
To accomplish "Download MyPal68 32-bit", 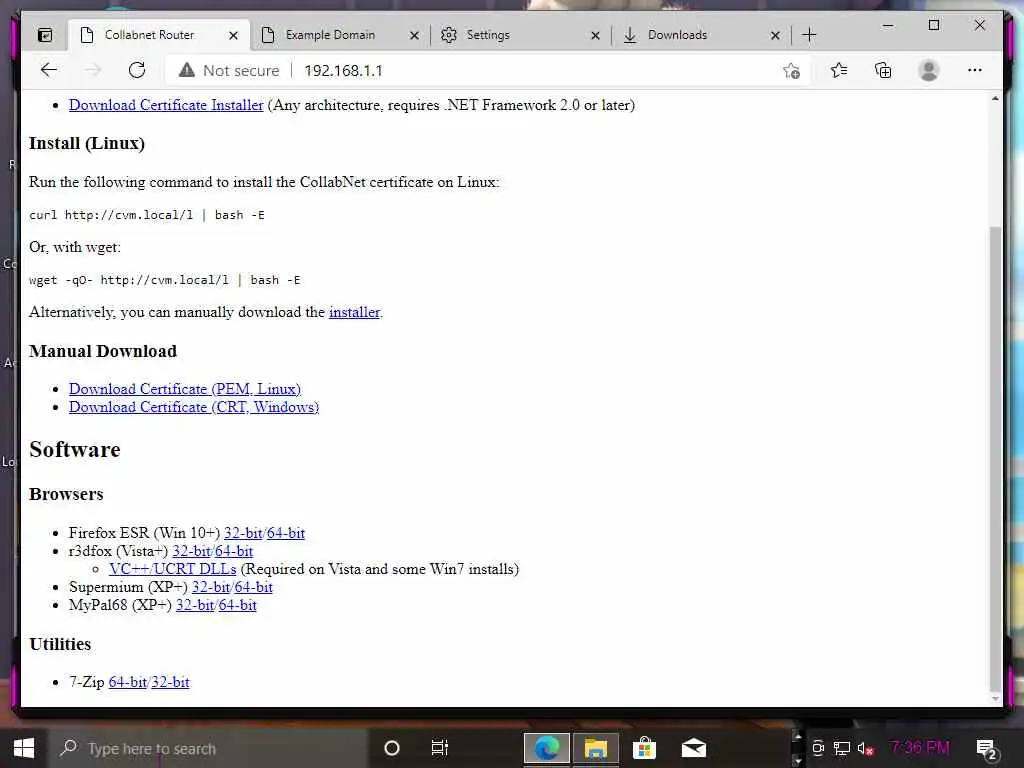I will pyautogui.click(x=195, y=605).
